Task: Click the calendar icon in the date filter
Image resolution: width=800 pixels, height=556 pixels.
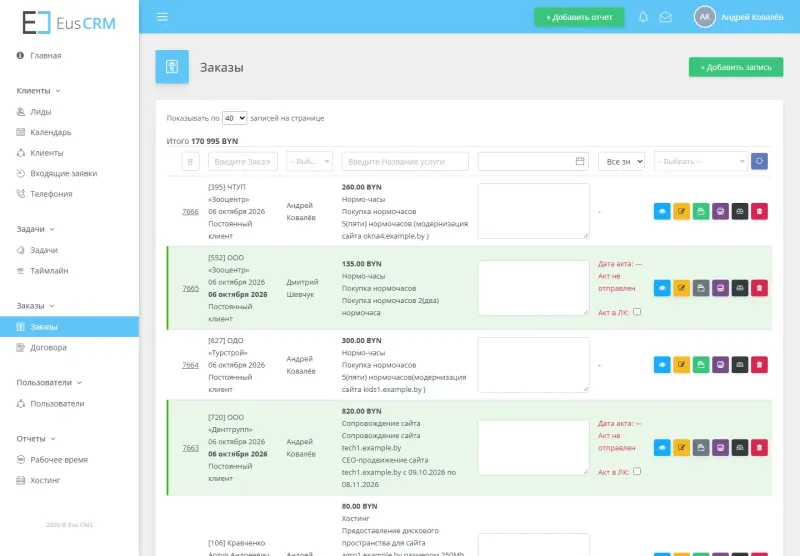Action: click(580, 161)
